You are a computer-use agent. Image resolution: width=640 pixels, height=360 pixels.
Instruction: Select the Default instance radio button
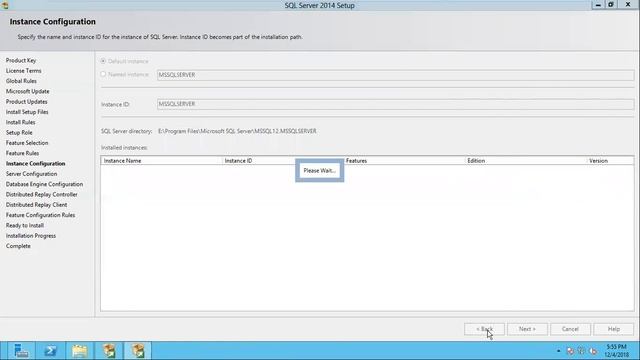(x=103, y=61)
